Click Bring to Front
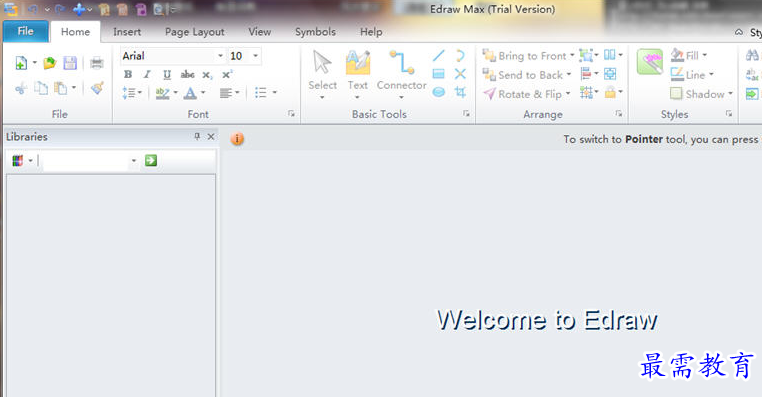 (x=528, y=56)
